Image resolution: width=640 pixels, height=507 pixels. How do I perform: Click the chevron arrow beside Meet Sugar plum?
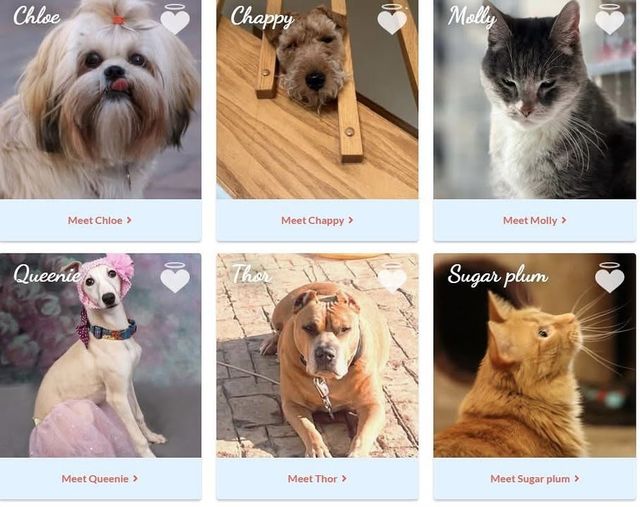pos(577,478)
